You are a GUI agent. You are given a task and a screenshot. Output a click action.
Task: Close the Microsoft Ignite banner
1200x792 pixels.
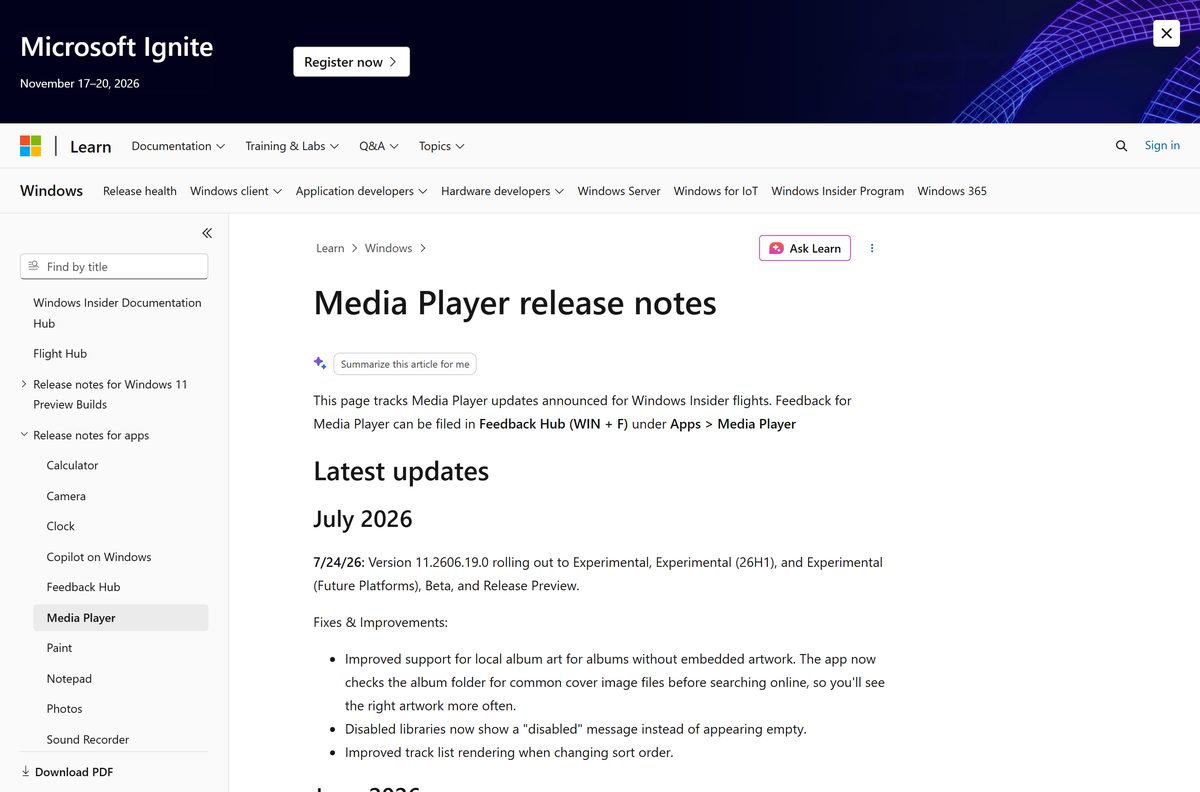point(1166,33)
